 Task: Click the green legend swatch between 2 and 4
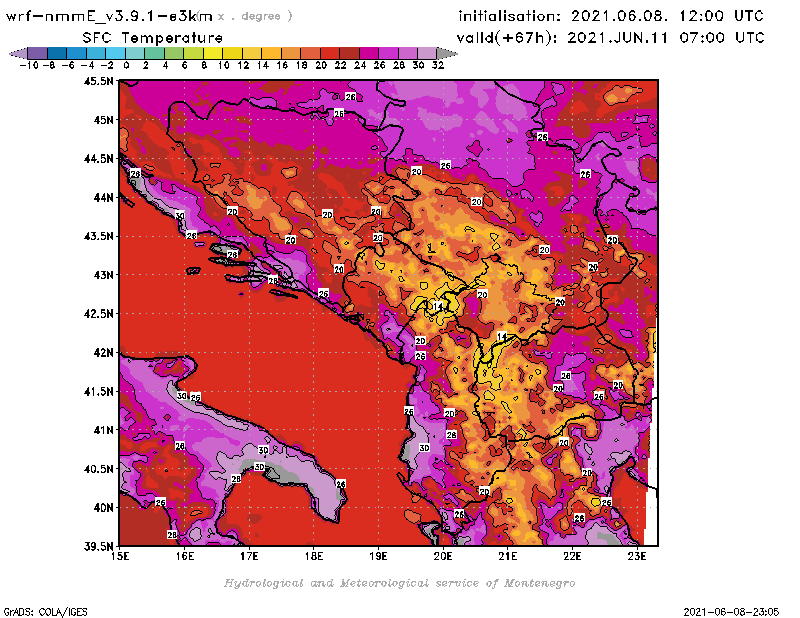(155, 53)
